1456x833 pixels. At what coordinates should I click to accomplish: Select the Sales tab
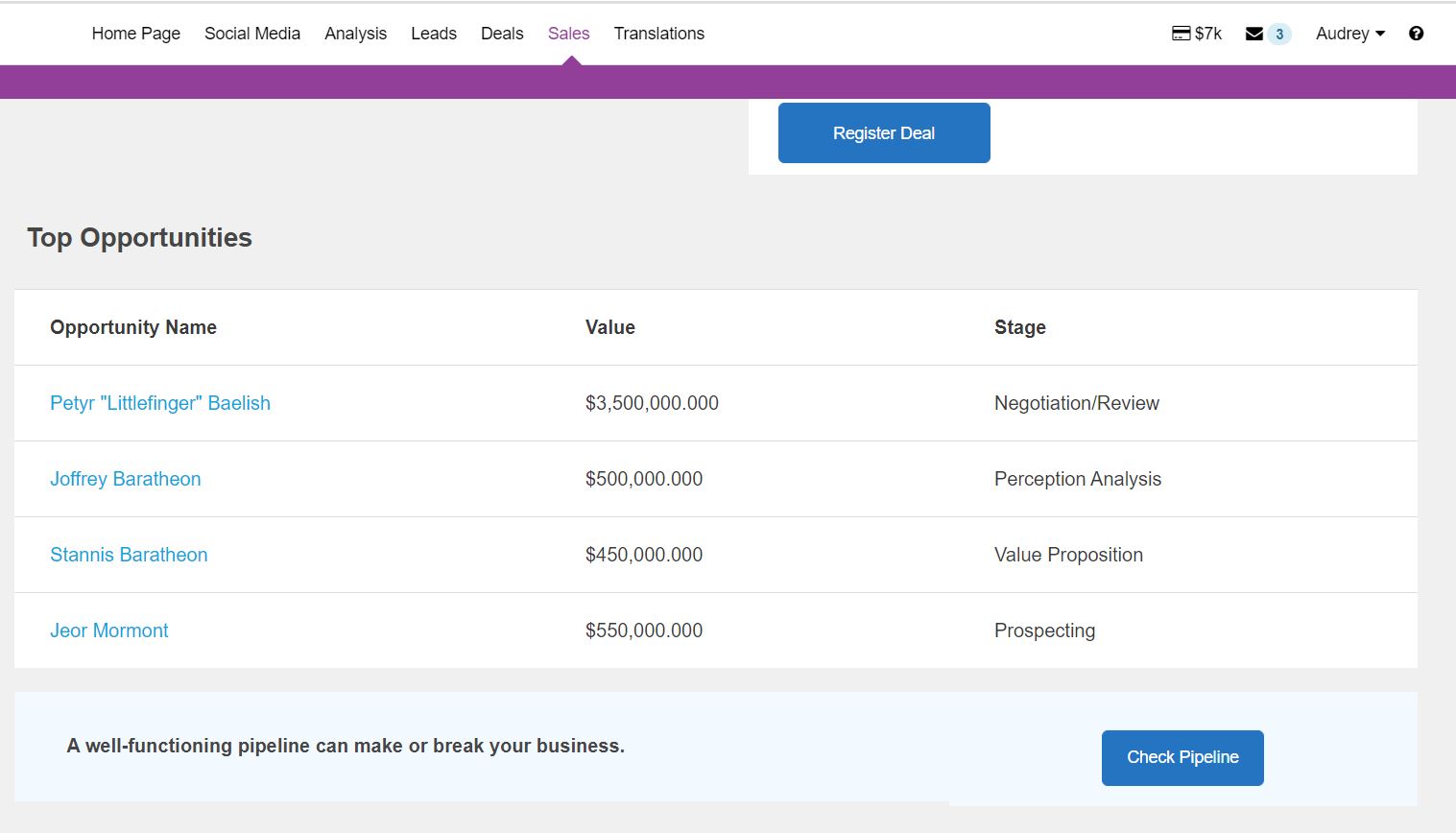click(568, 33)
